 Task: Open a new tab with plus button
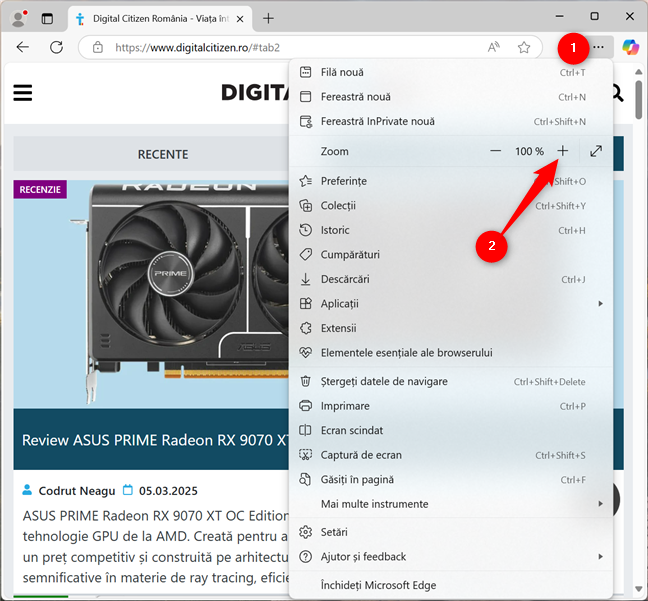click(x=268, y=18)
